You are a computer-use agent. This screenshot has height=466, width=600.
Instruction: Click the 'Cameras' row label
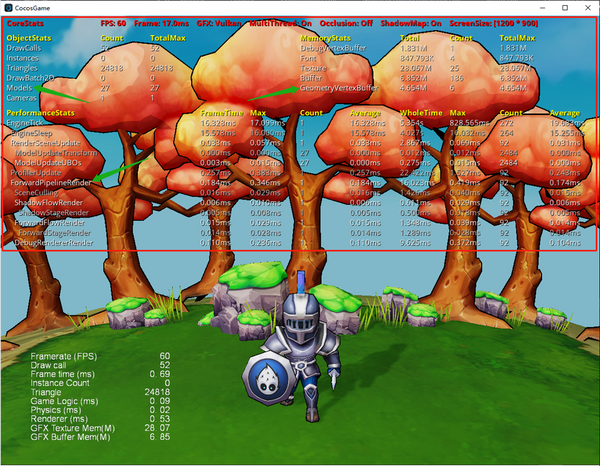click(x=21, y=98)
